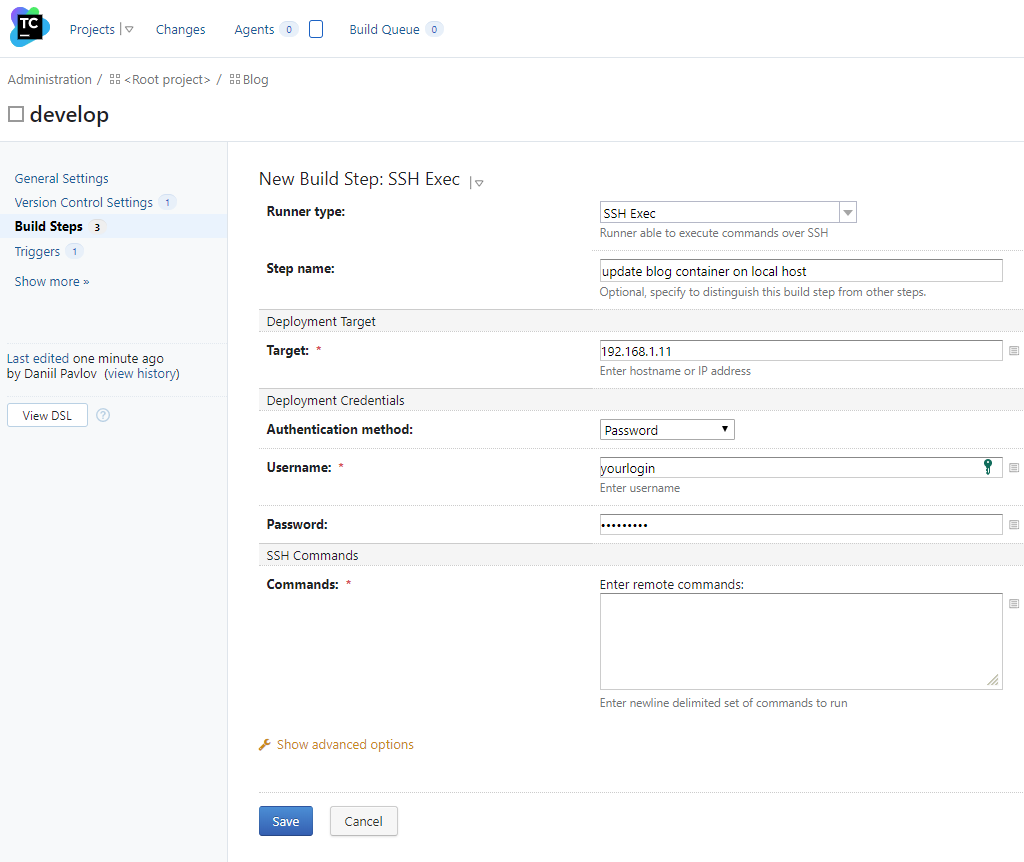Click the square icon beside develop title
1024x862 pixels.
tap(16, 114)
